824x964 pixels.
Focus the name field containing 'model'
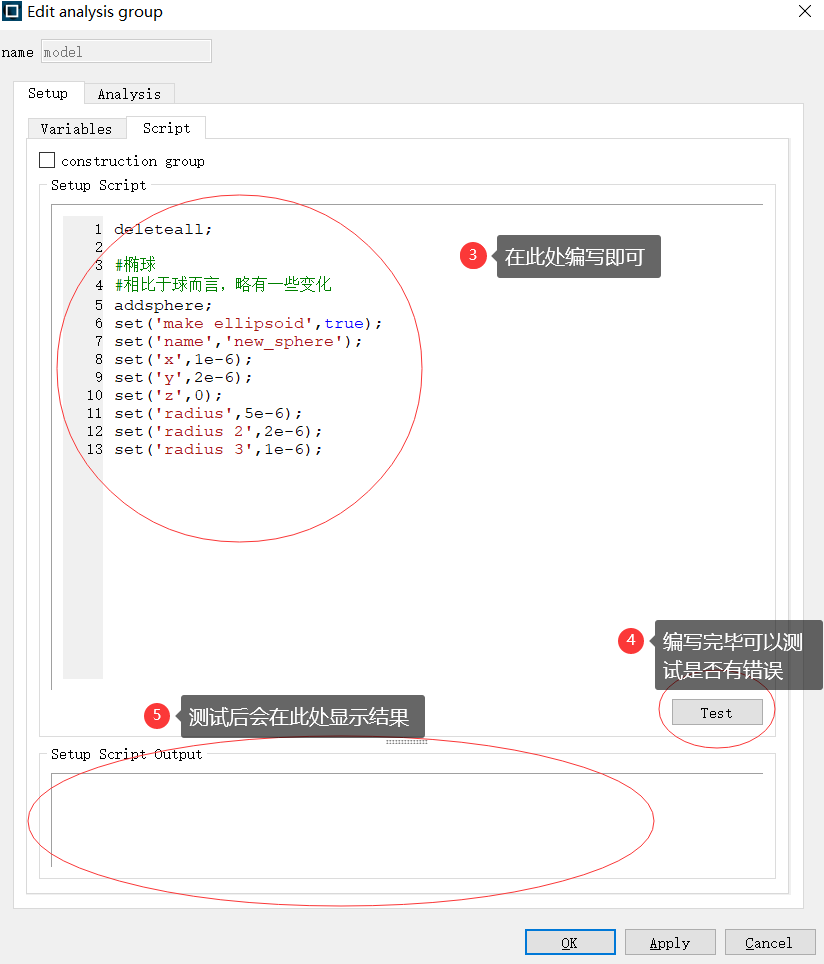coord(126,52)
